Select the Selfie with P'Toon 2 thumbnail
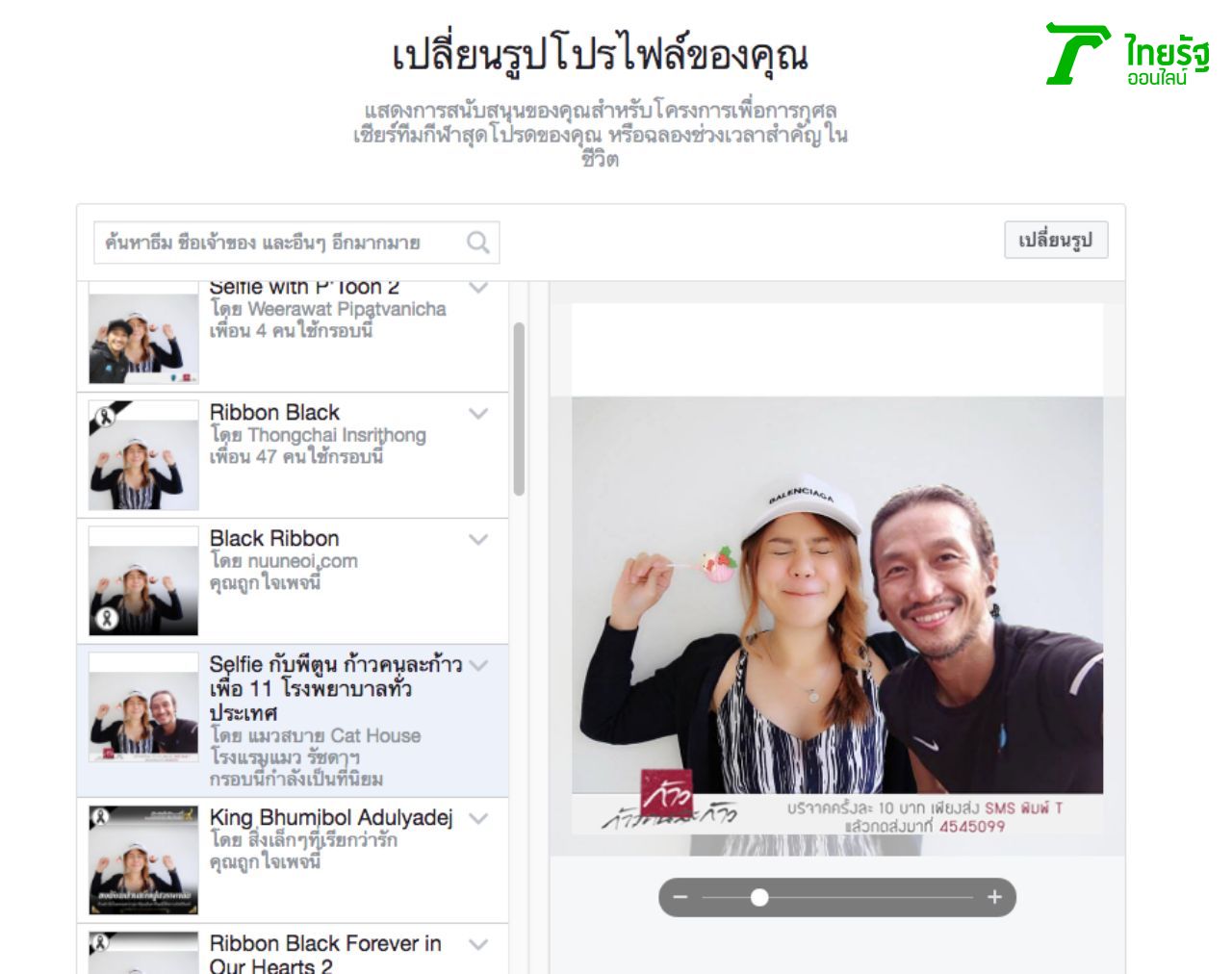 [142, 332]
